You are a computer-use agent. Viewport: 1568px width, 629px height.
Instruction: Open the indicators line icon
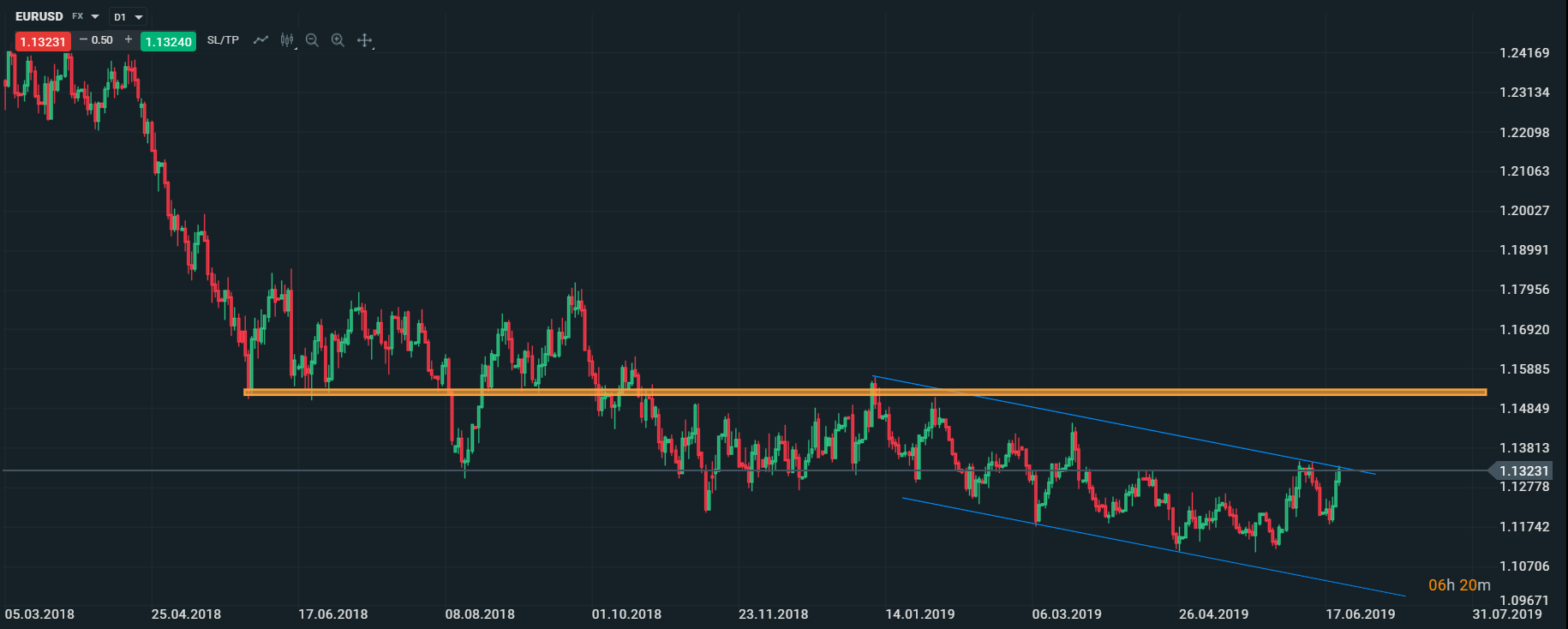click(260, 40)
